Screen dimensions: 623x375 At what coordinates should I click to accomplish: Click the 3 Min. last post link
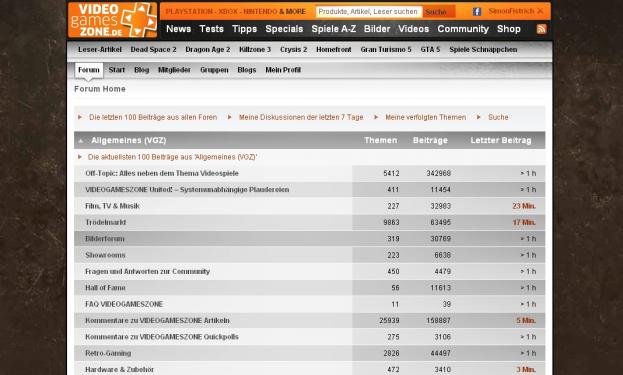click(x=526, y=369)
